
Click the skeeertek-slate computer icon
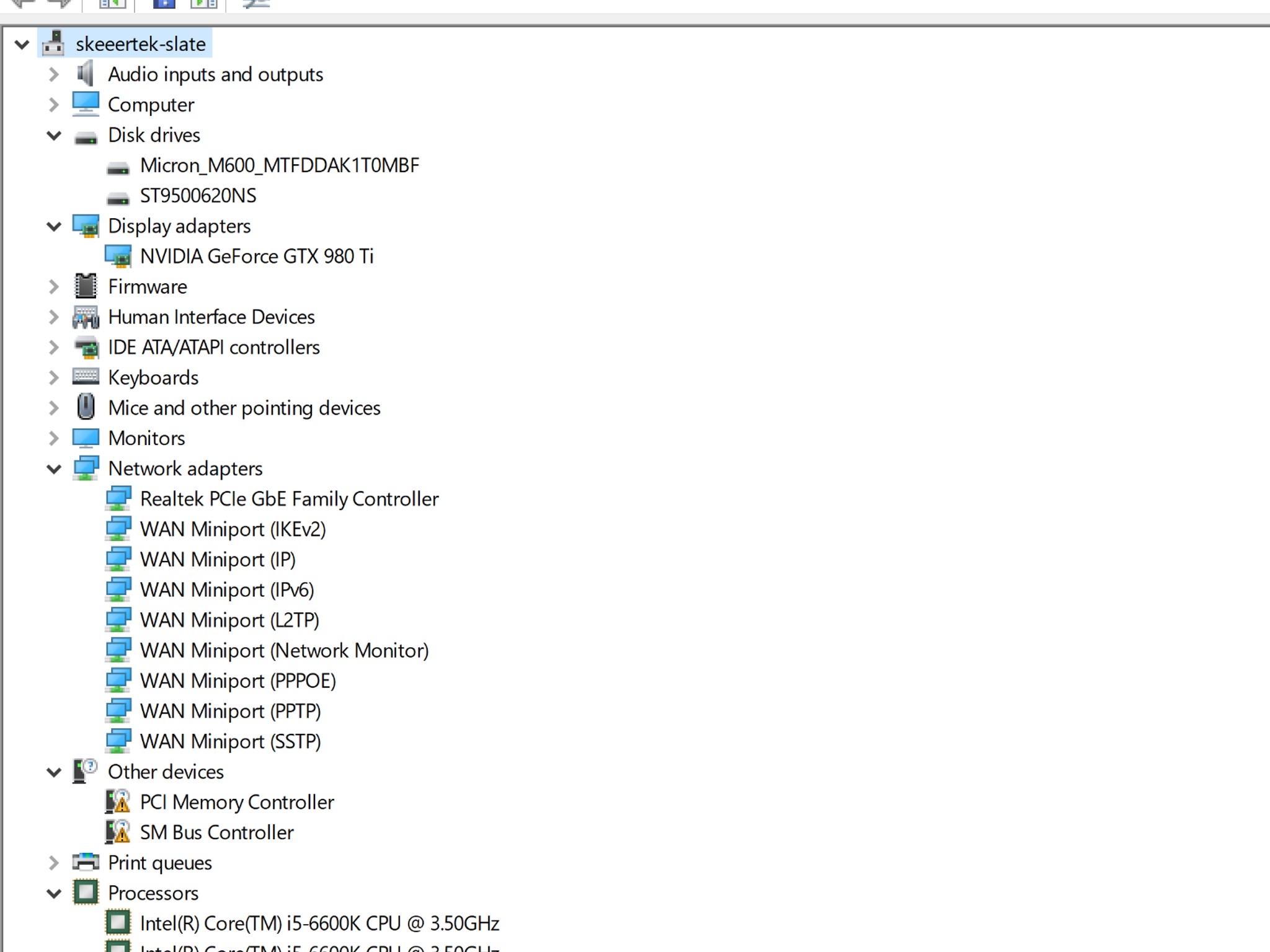tap(53, 43)
